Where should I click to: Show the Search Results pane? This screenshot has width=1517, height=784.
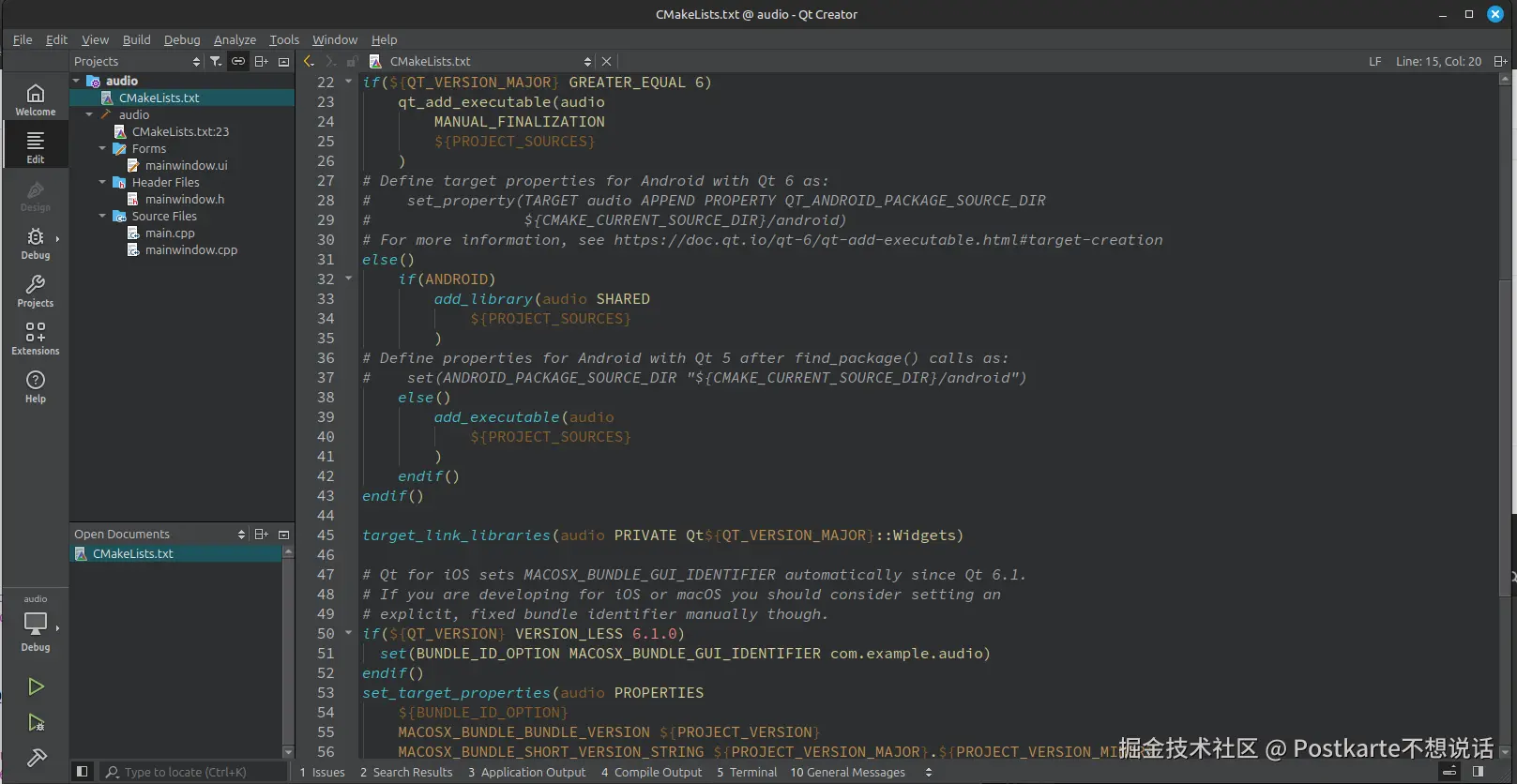[x=406, y=772]
